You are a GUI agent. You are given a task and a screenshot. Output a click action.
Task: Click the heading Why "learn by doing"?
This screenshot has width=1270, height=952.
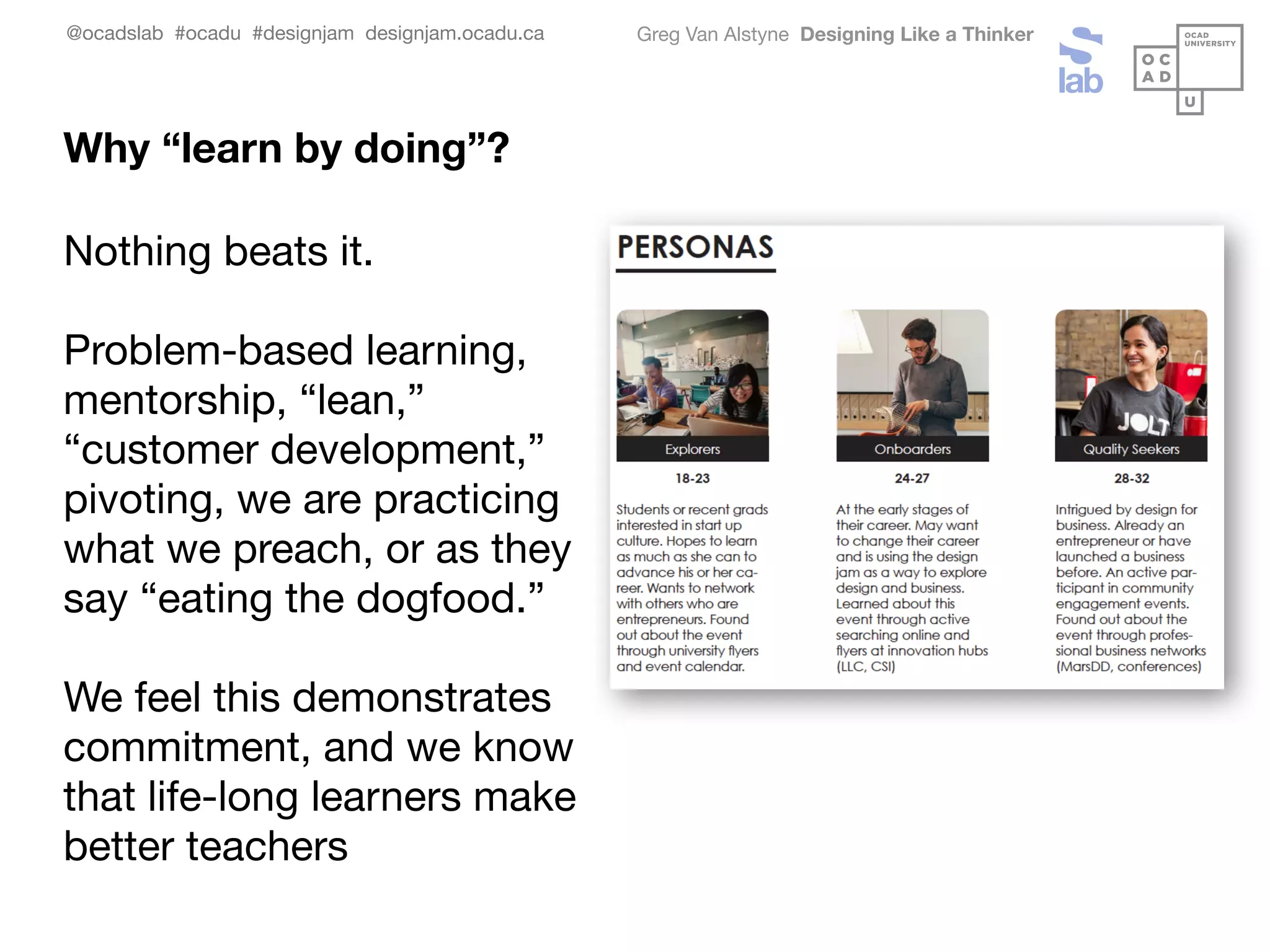[x=286, y=148]
